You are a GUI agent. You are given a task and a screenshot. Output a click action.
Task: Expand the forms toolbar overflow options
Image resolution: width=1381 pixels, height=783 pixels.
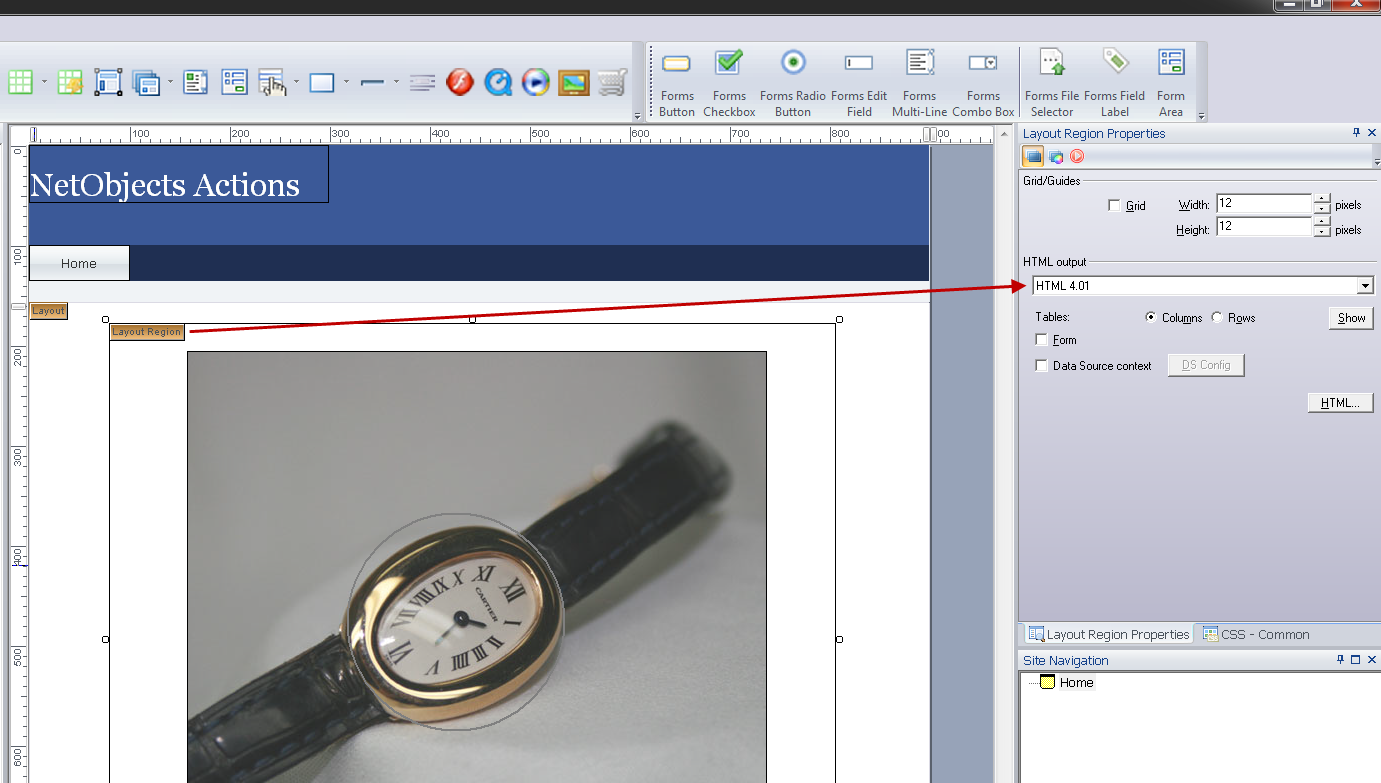(1201, 116)
